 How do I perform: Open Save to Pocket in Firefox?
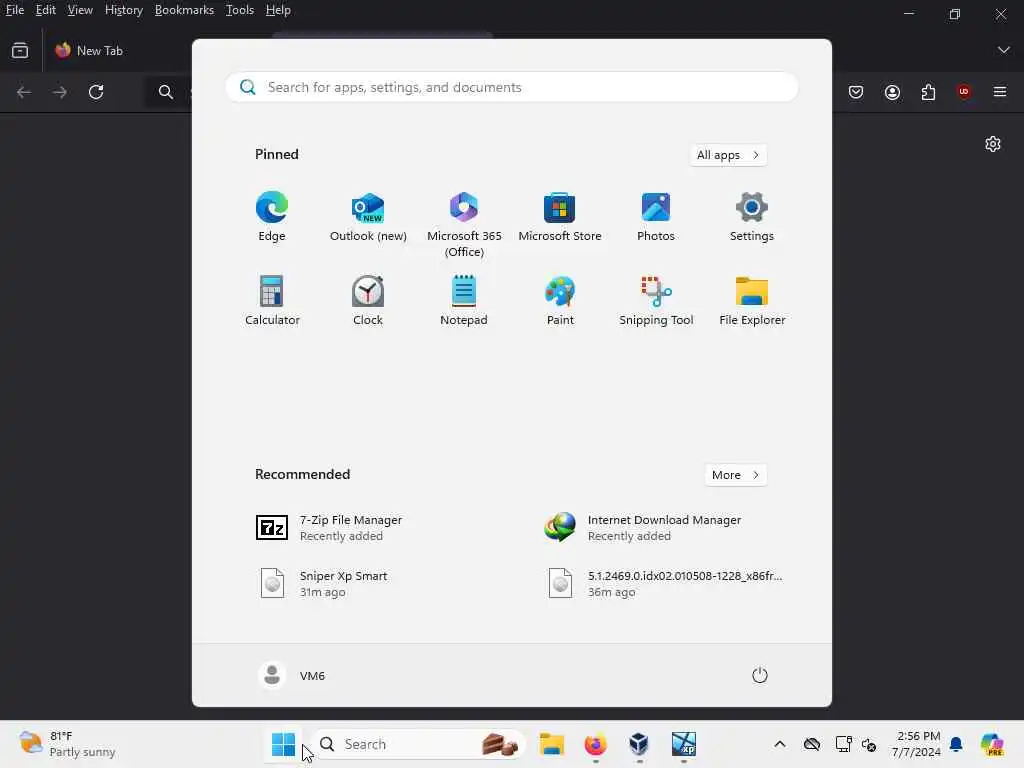[x=856, y=92]
